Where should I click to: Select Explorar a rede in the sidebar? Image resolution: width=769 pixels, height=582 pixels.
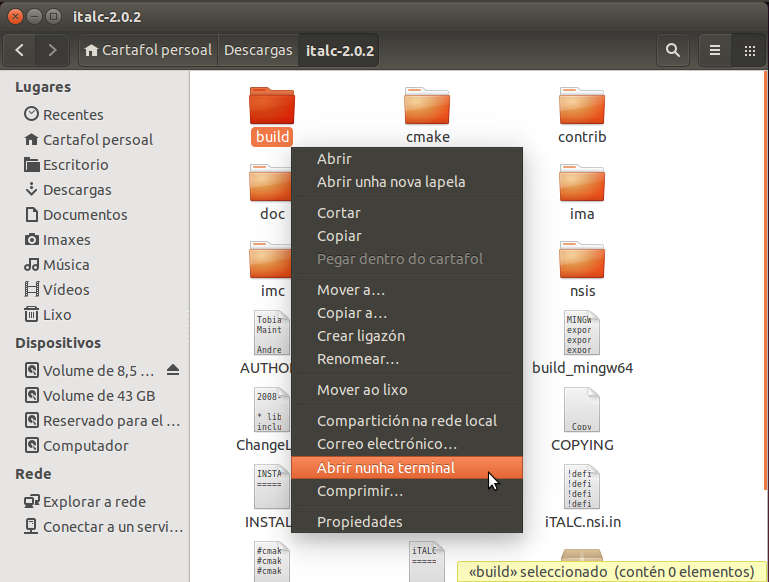84,502
